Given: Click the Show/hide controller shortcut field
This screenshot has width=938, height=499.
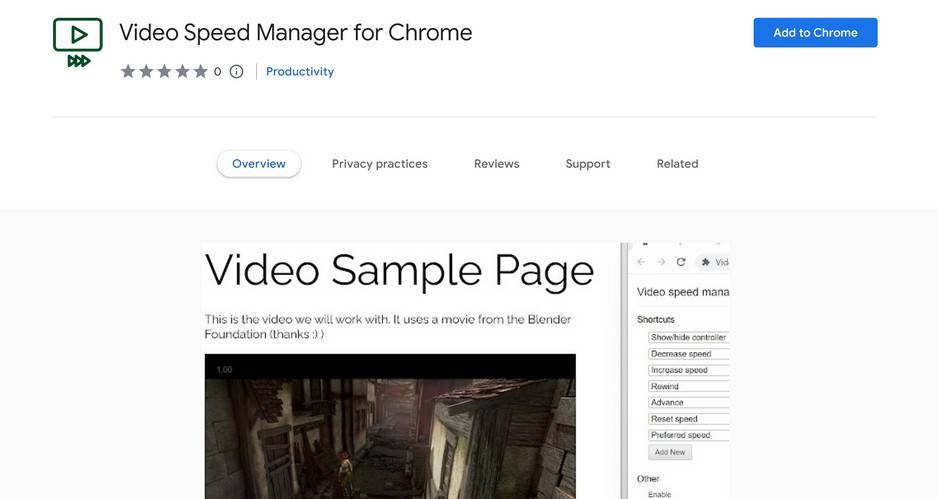Looking at the screenshot, I should [688, 338].
